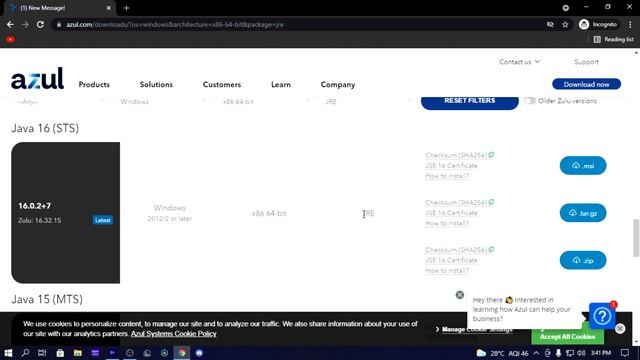Click the Download now button
This screenshot has height=360, width=640.
click(x=587, y=84)
